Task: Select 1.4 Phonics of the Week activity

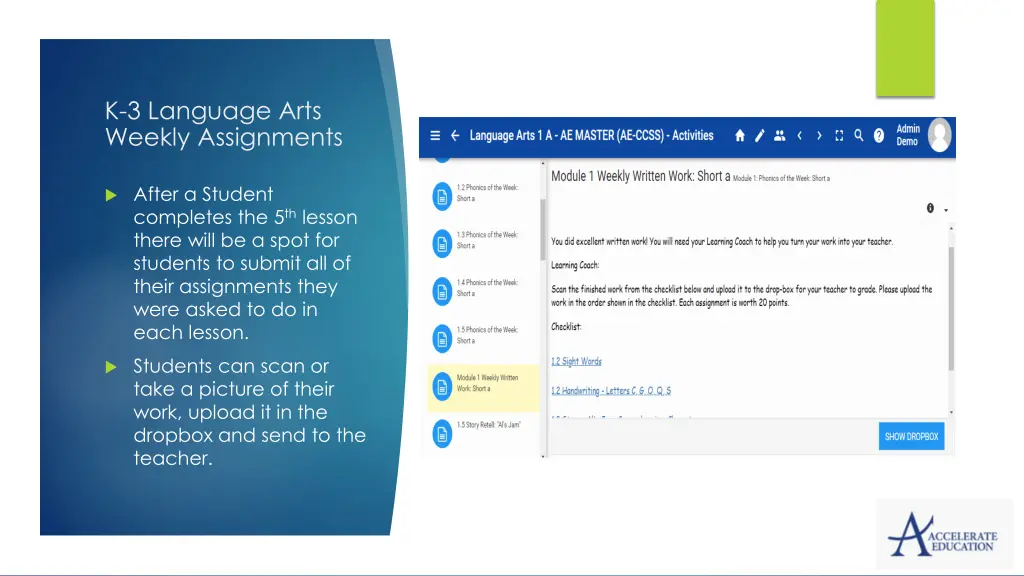Action: [485, 288]
